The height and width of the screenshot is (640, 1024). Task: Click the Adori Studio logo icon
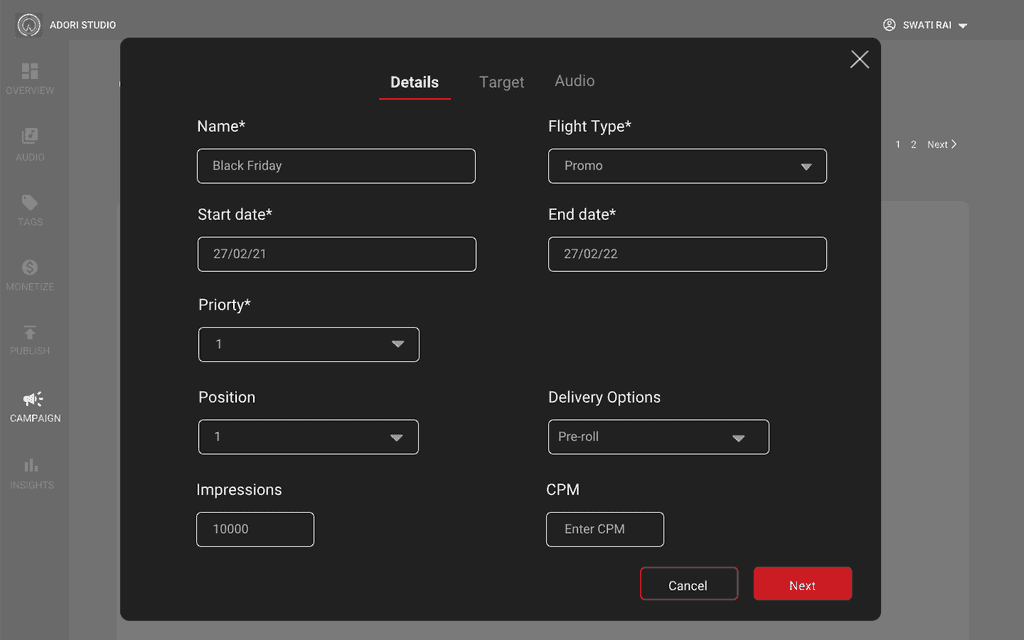(x=29, y=25)
